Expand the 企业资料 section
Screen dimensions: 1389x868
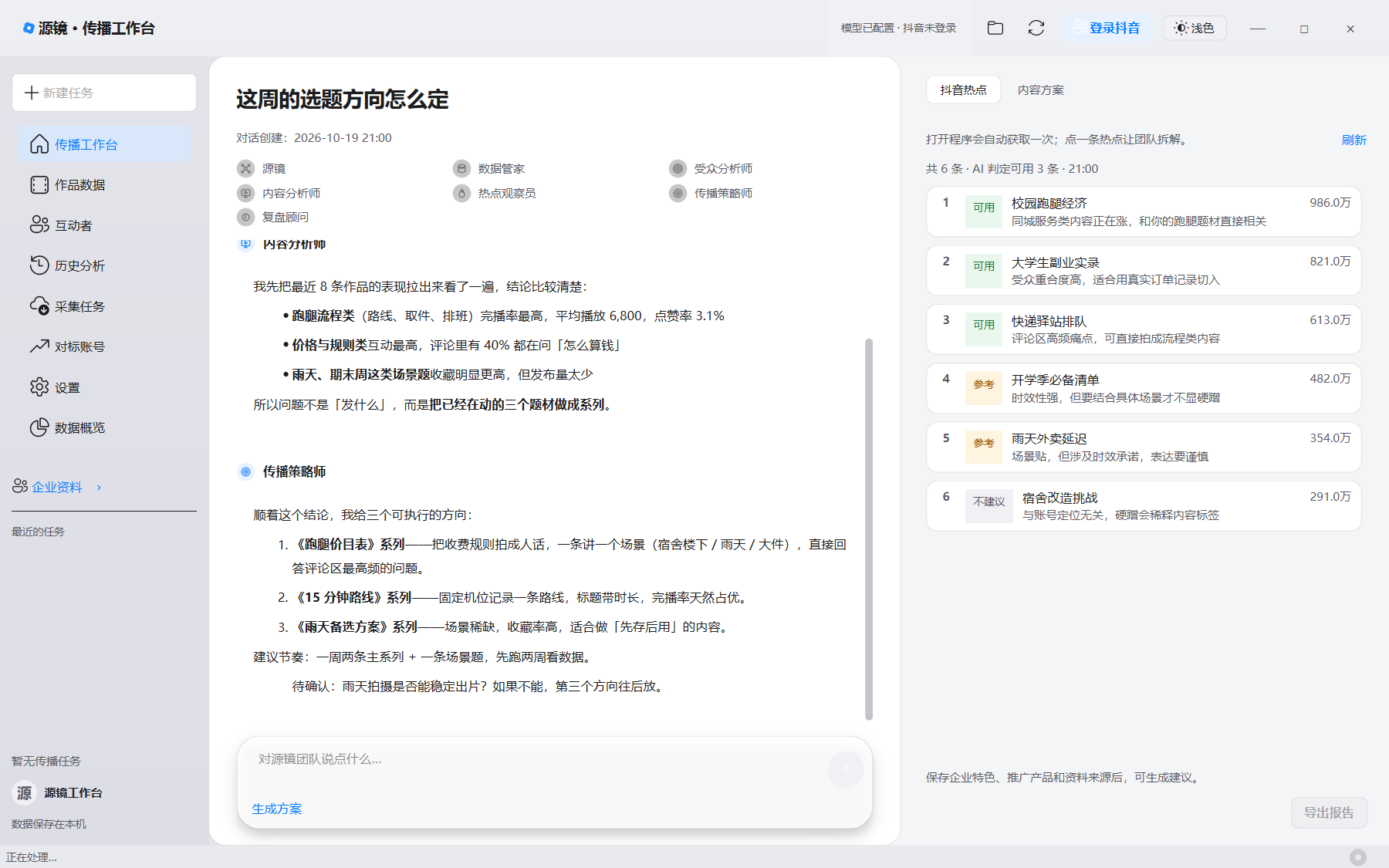[57, 487]
